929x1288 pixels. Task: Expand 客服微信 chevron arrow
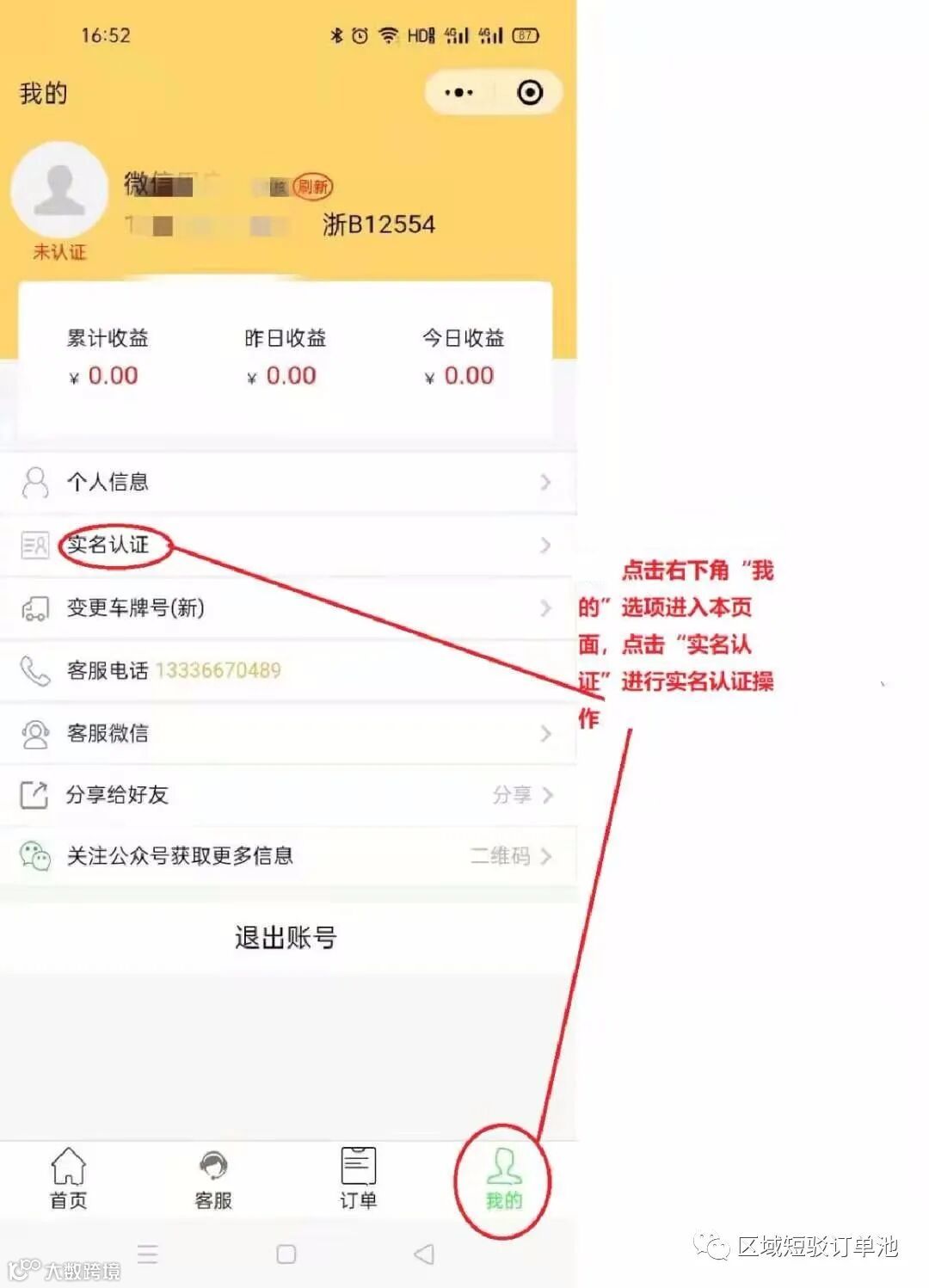click(x=545, y=733)
